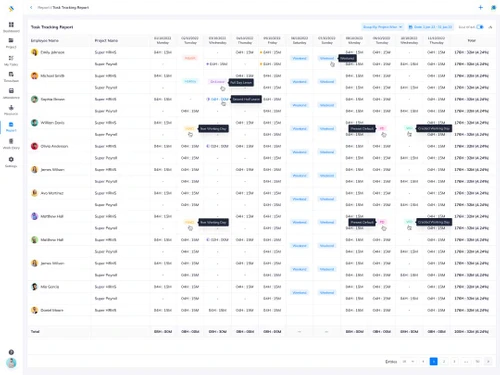Click the grand total in Total row

[x=471, y=332]
